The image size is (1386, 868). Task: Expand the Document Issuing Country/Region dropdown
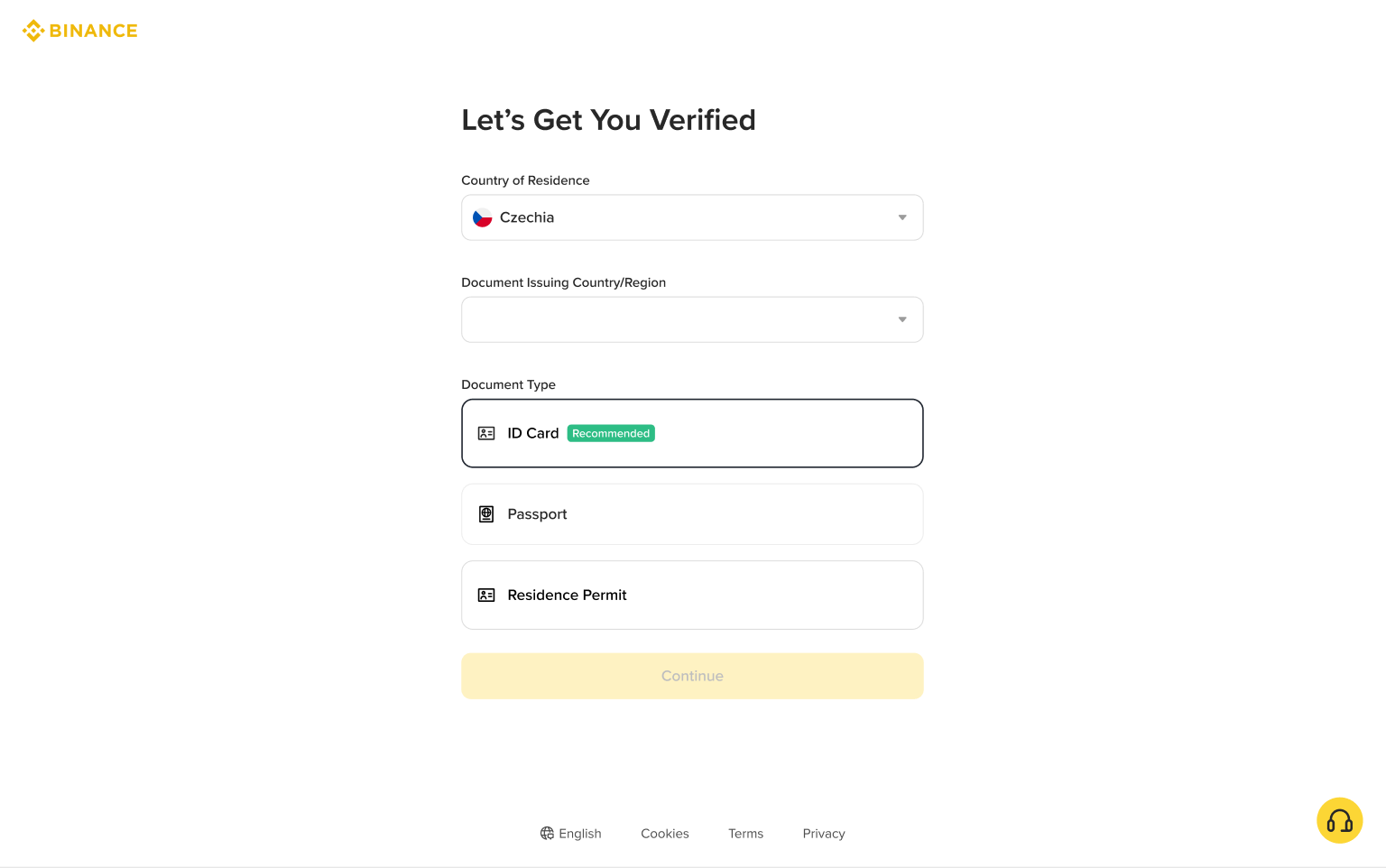692,319
